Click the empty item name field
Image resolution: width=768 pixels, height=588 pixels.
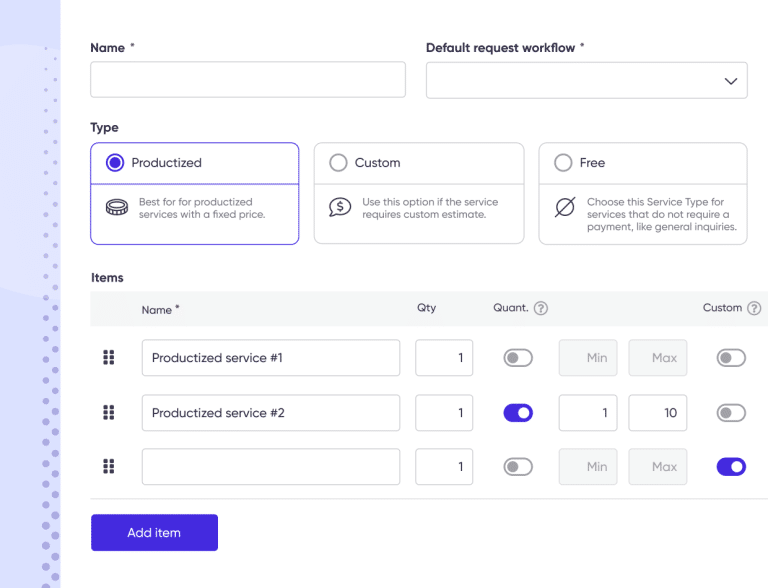270,466
